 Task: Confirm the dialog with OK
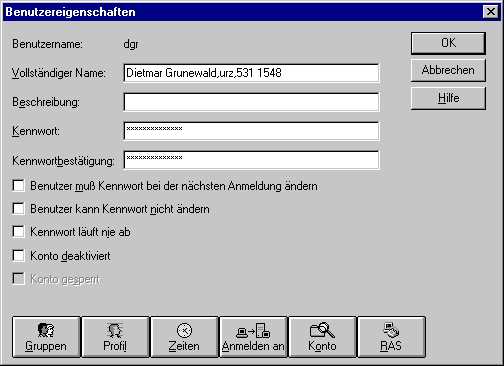pos(448,43)
